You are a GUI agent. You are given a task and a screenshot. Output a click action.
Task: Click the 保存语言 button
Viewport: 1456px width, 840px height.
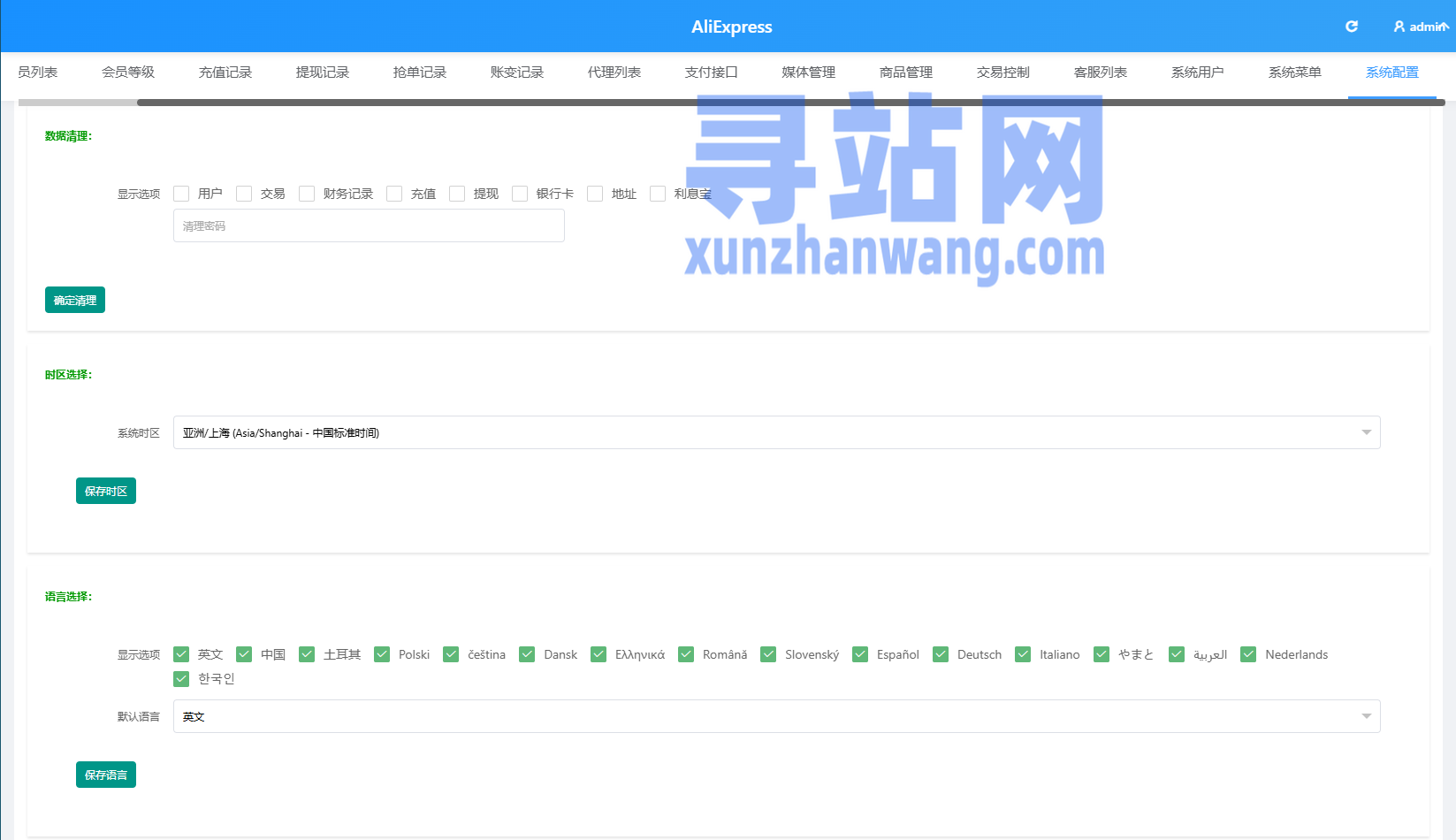(106, 775)
